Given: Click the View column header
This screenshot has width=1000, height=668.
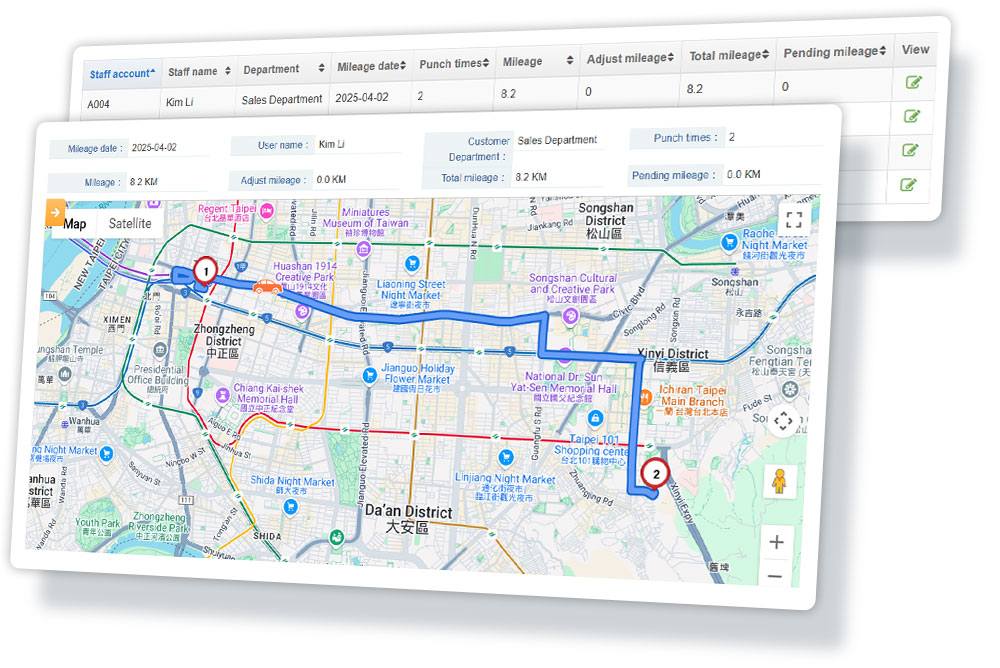Looking at the screenshot, I should tap(915, 49).
